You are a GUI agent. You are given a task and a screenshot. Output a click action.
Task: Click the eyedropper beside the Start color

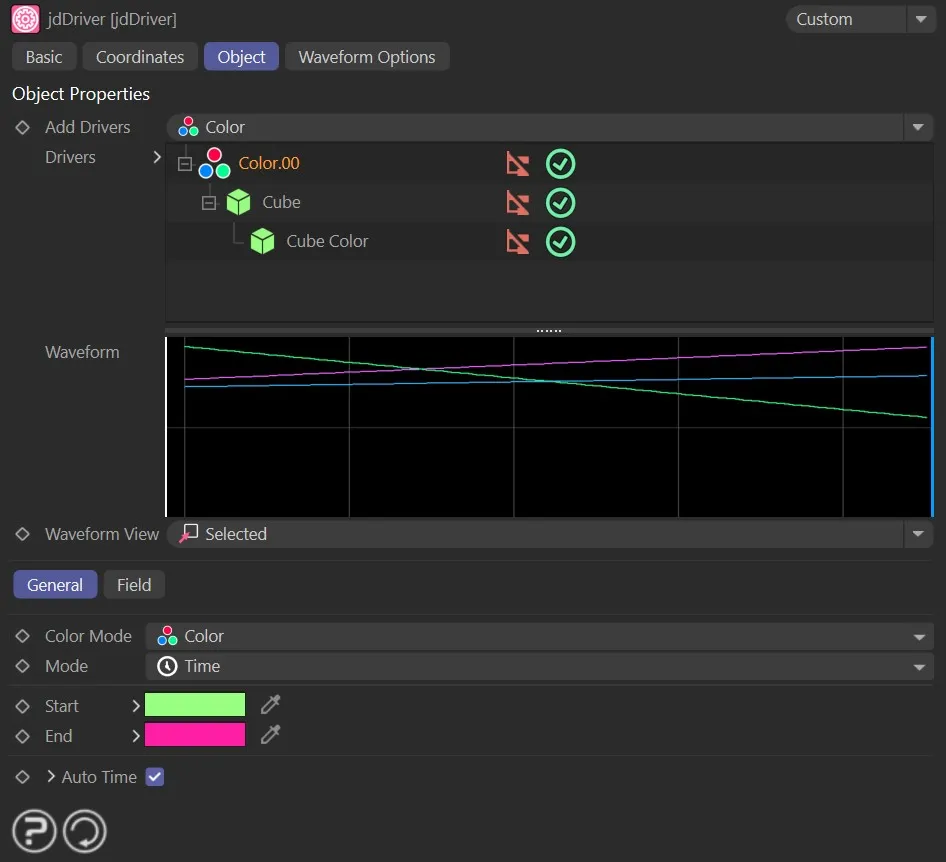[268, 704]
